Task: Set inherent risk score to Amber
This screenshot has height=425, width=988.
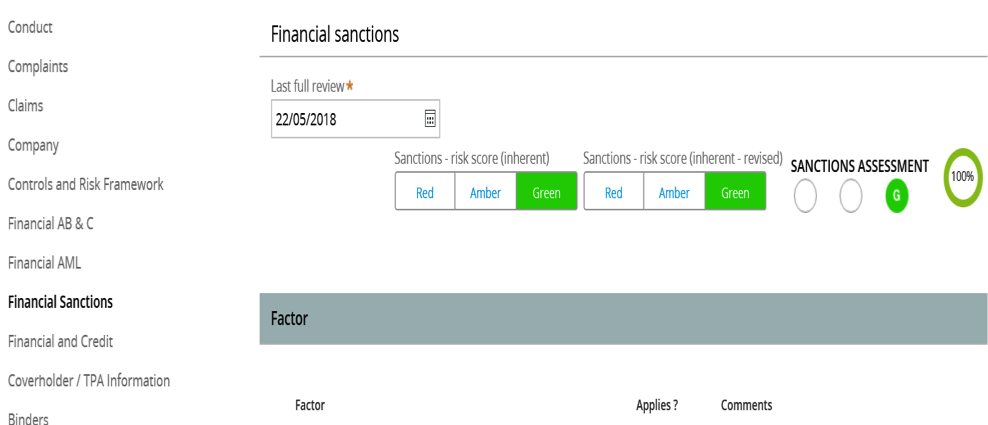Action: click(485, 190)
